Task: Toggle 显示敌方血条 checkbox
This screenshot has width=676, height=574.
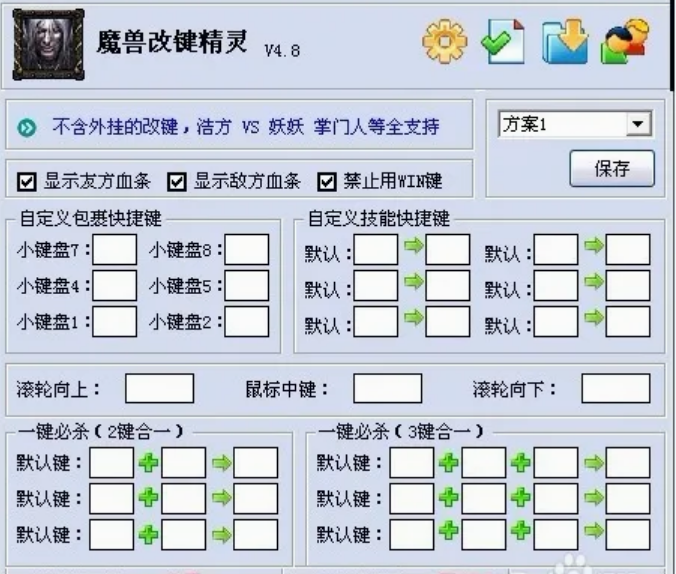Action: point(177,182)
